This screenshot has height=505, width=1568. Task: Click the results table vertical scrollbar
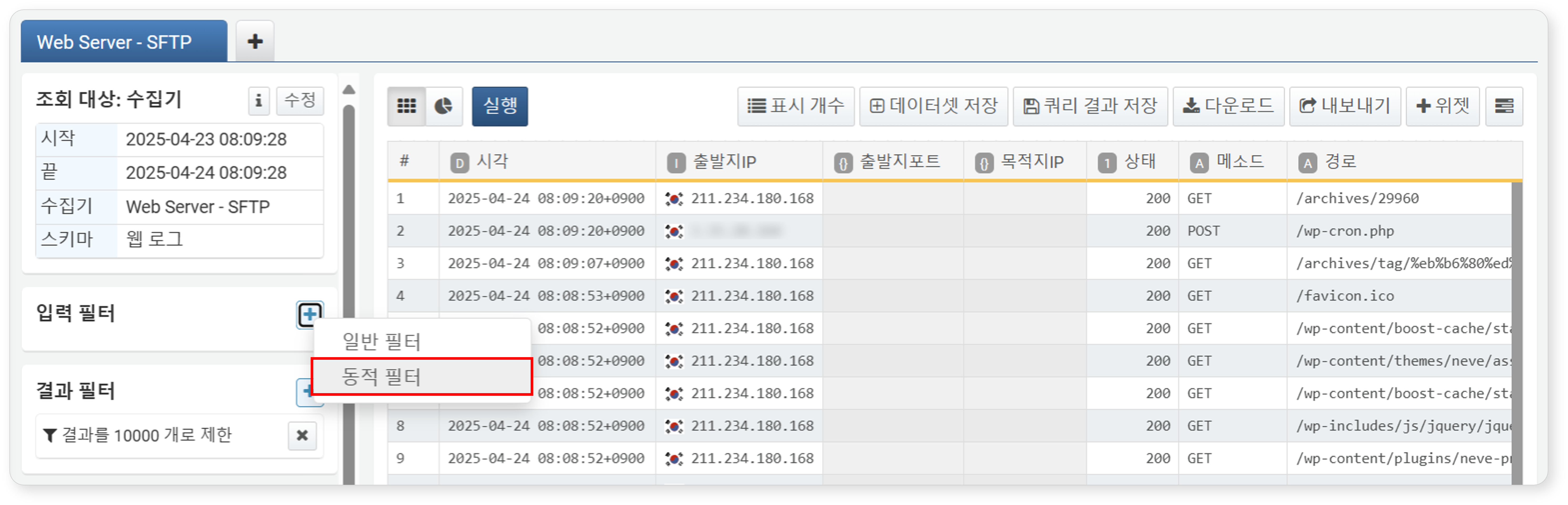1516,334
